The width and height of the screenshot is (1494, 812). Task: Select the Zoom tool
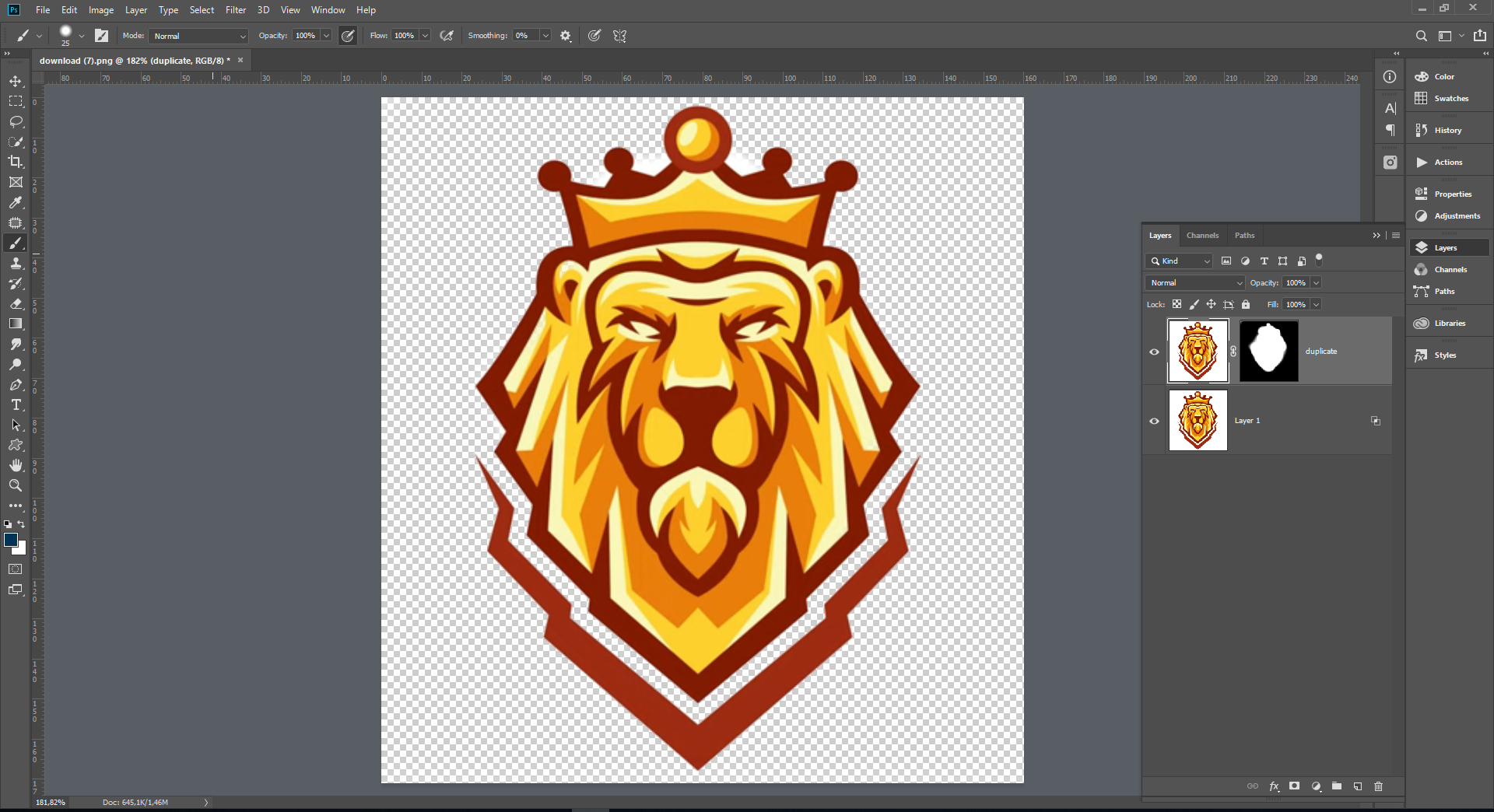[x=16, y=485]
